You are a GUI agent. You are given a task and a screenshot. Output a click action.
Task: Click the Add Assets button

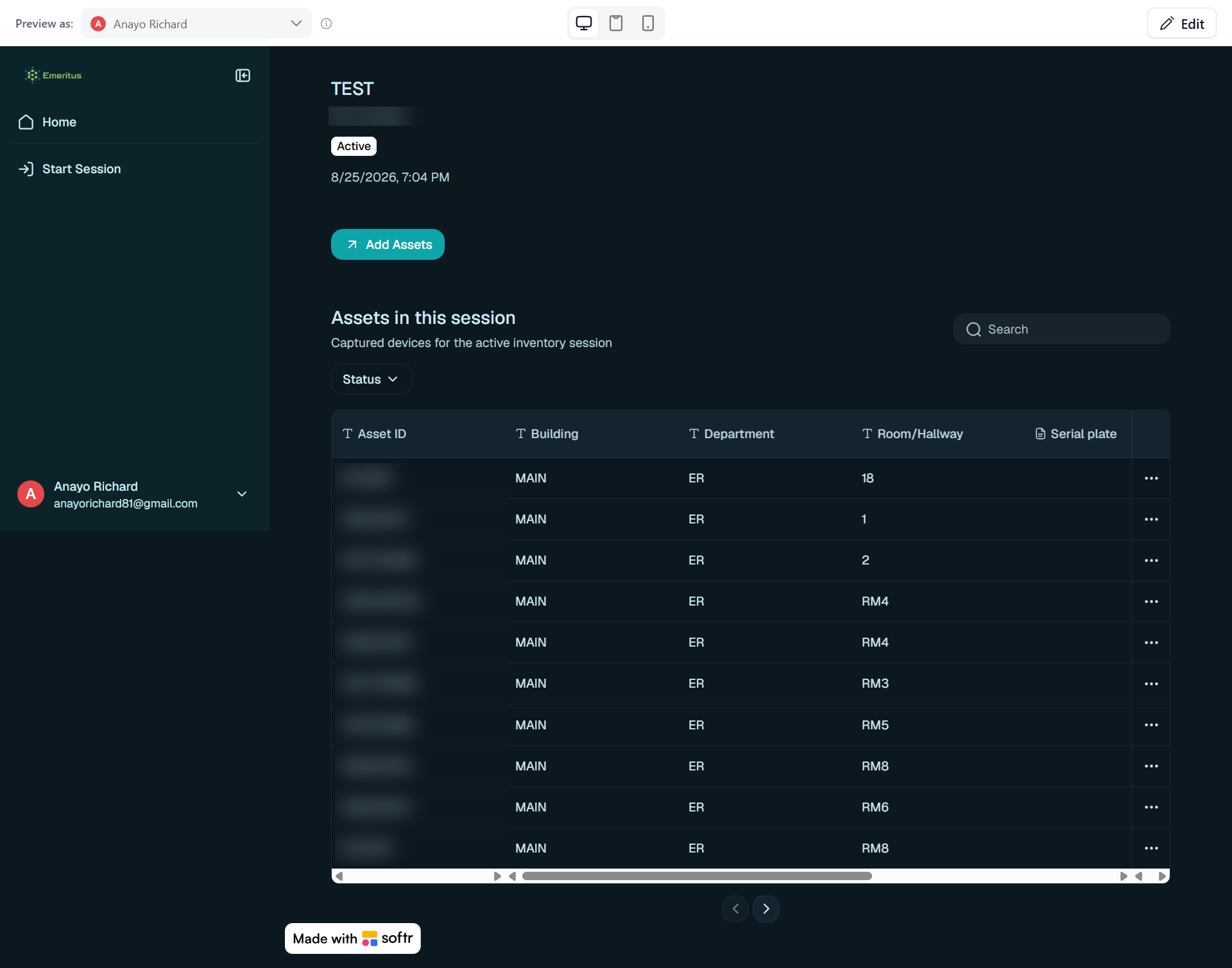click(x=388, y=244)
